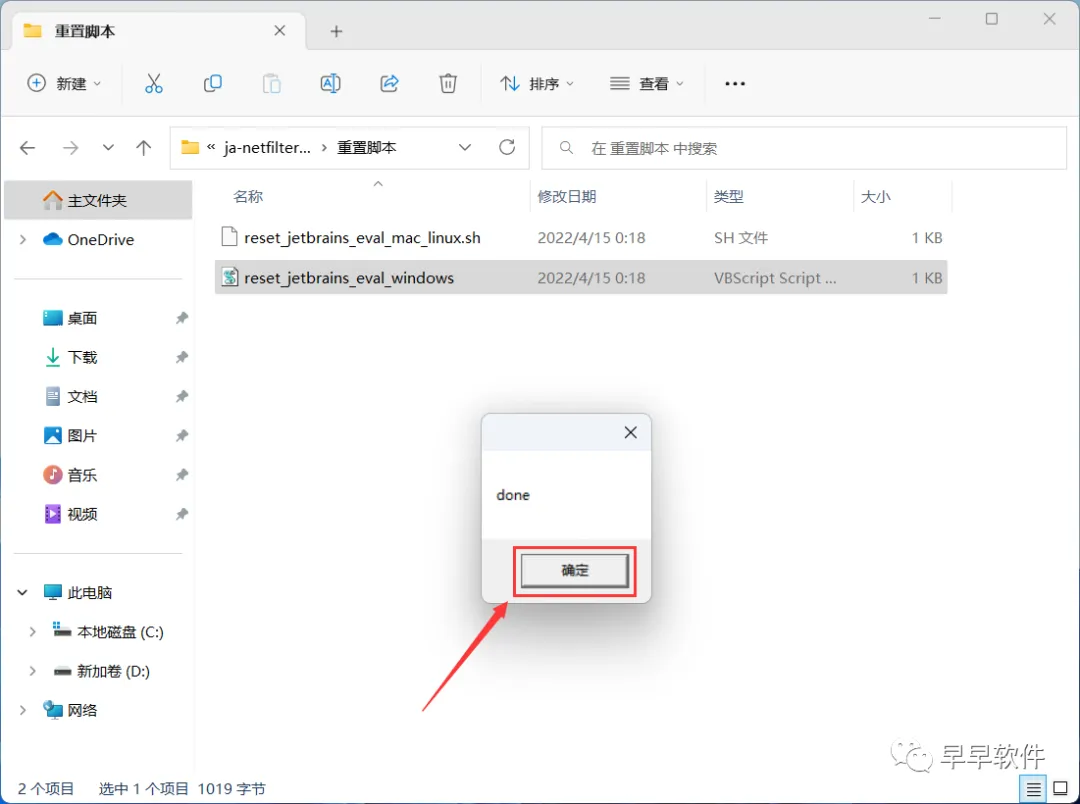The width and height of the screenshot is (1080, 804).
Task: Open 视频 (Videos) quick access
Action: pyautogui.click(x=82, y=515)
